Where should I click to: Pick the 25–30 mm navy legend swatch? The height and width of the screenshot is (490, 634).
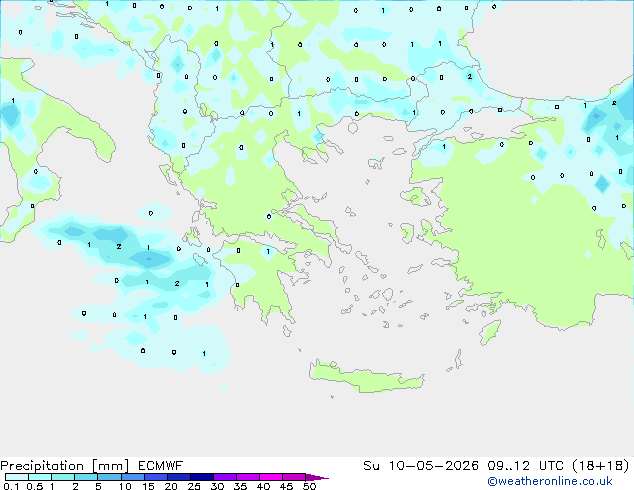(x=202, y=477)
